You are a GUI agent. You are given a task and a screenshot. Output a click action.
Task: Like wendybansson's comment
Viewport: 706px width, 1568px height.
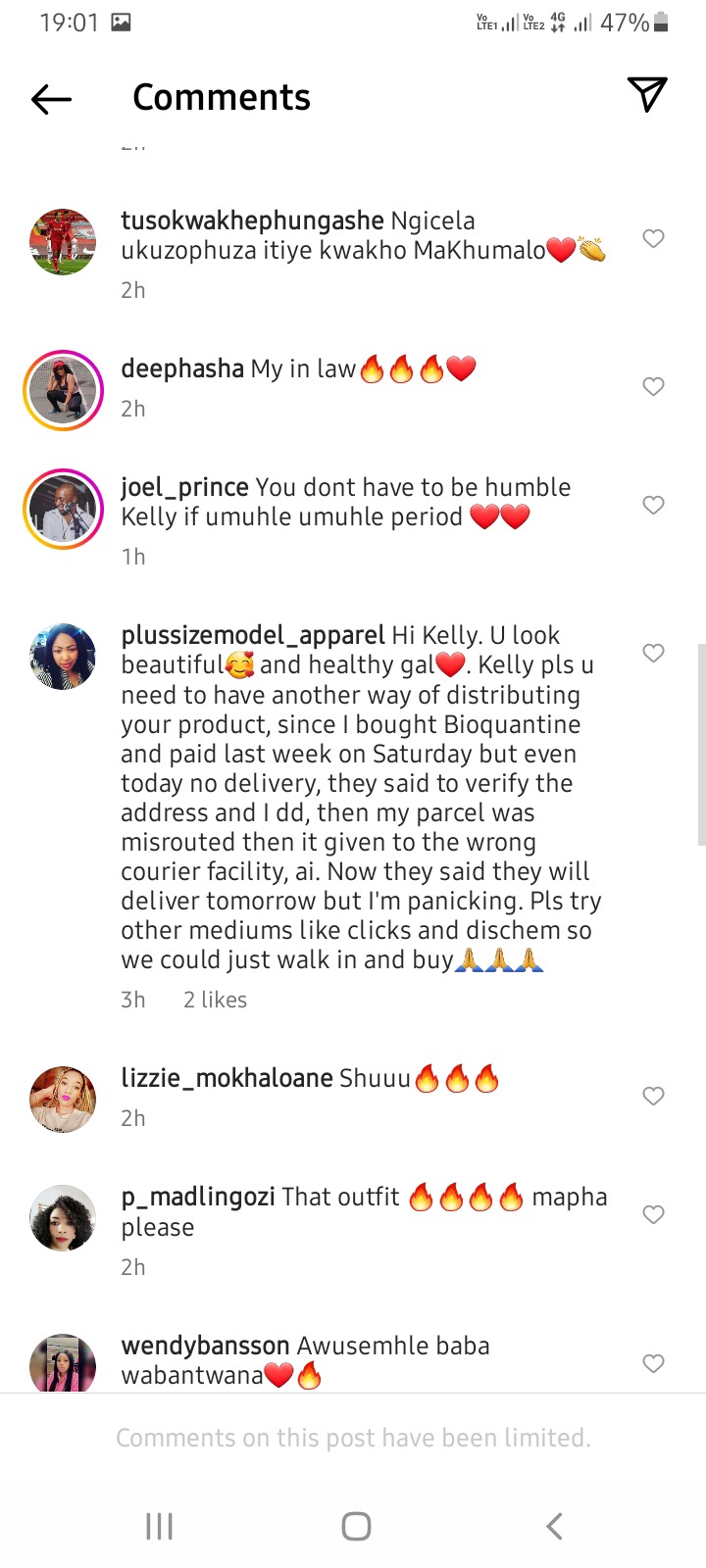tap(653, 1363)
